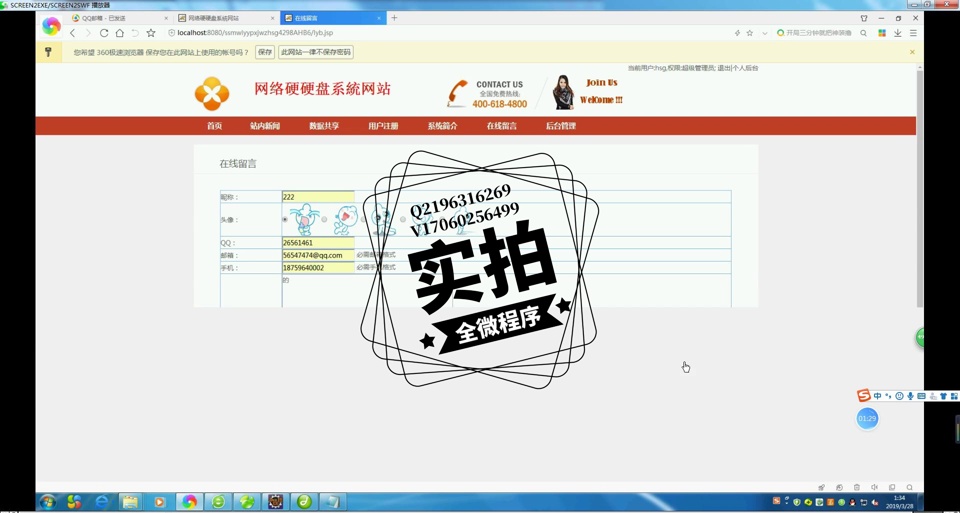960x513 pixels.
Task: Click the orange website logo
Action: (x=212, y=94)
